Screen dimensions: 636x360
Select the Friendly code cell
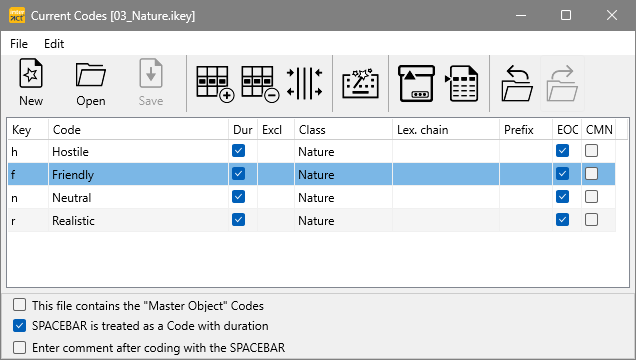138,174
